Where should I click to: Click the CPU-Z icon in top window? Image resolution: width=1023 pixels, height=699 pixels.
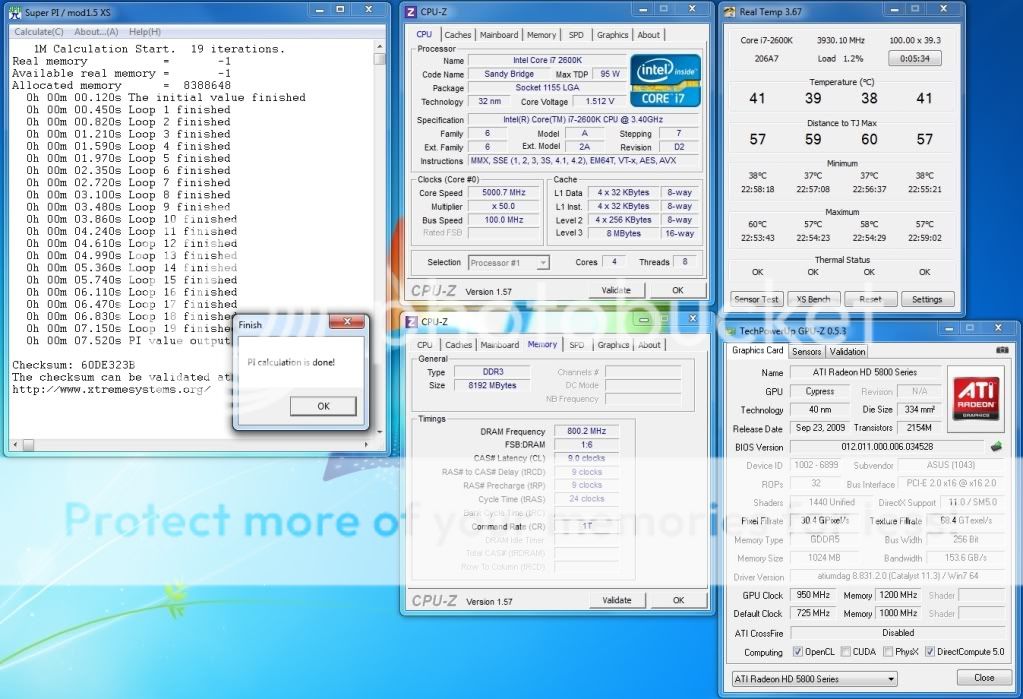410,12
